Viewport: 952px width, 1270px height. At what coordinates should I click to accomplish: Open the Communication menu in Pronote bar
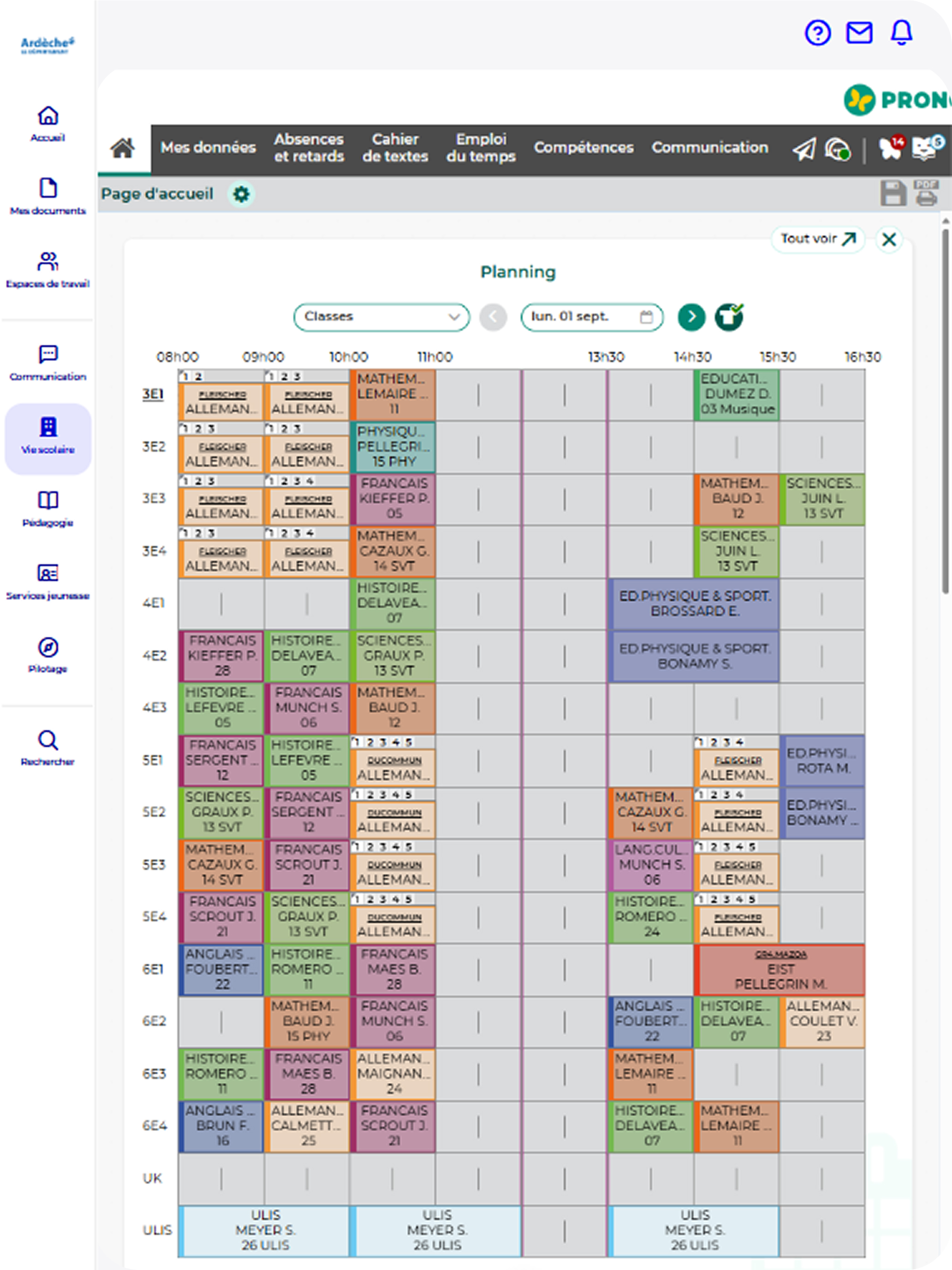pyautogui.click(x=710, y=148)
